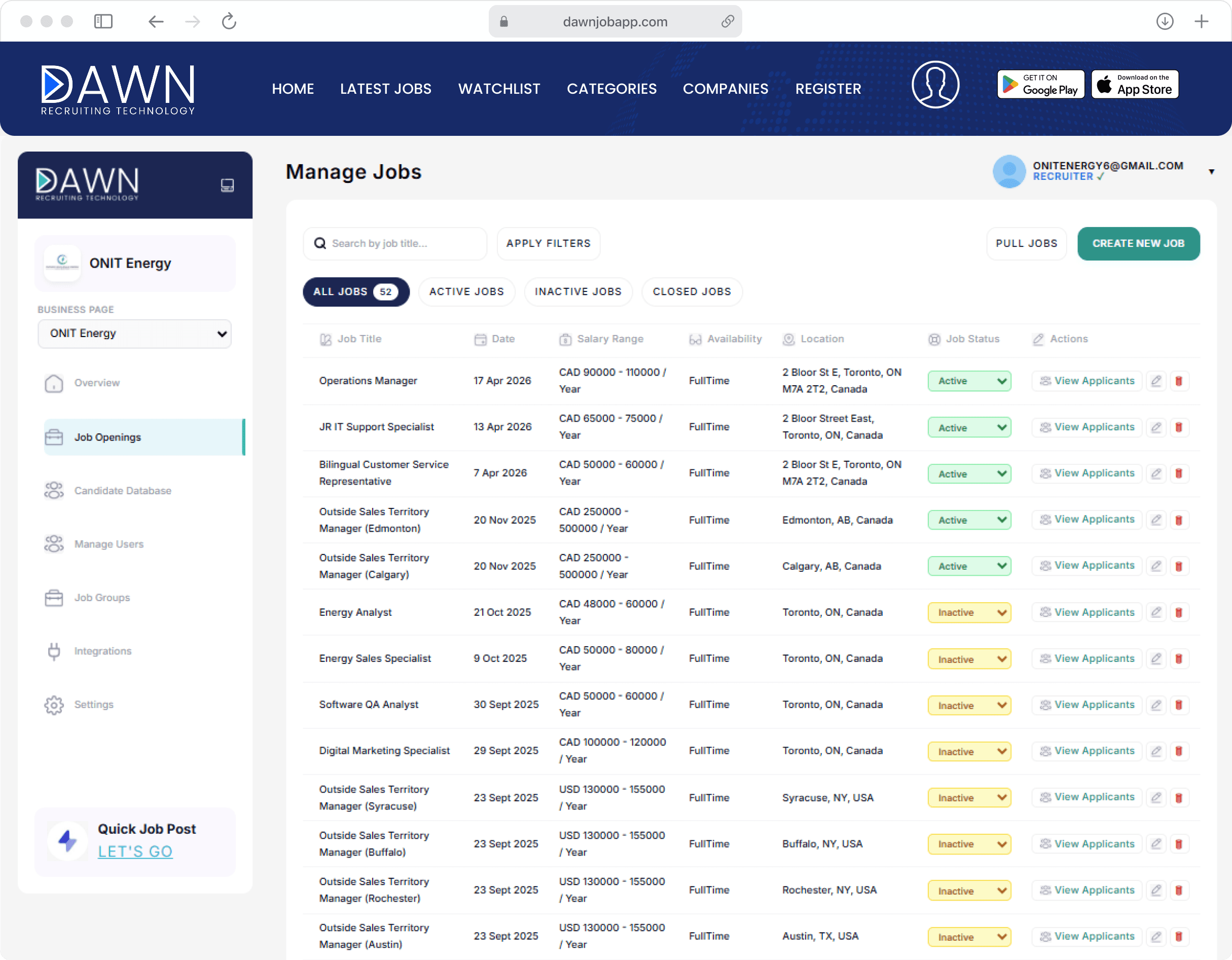Screen dimensions: 1232x960
Task: Click the profile avatar icon in navbar
Action: click(x=935, y=85)
